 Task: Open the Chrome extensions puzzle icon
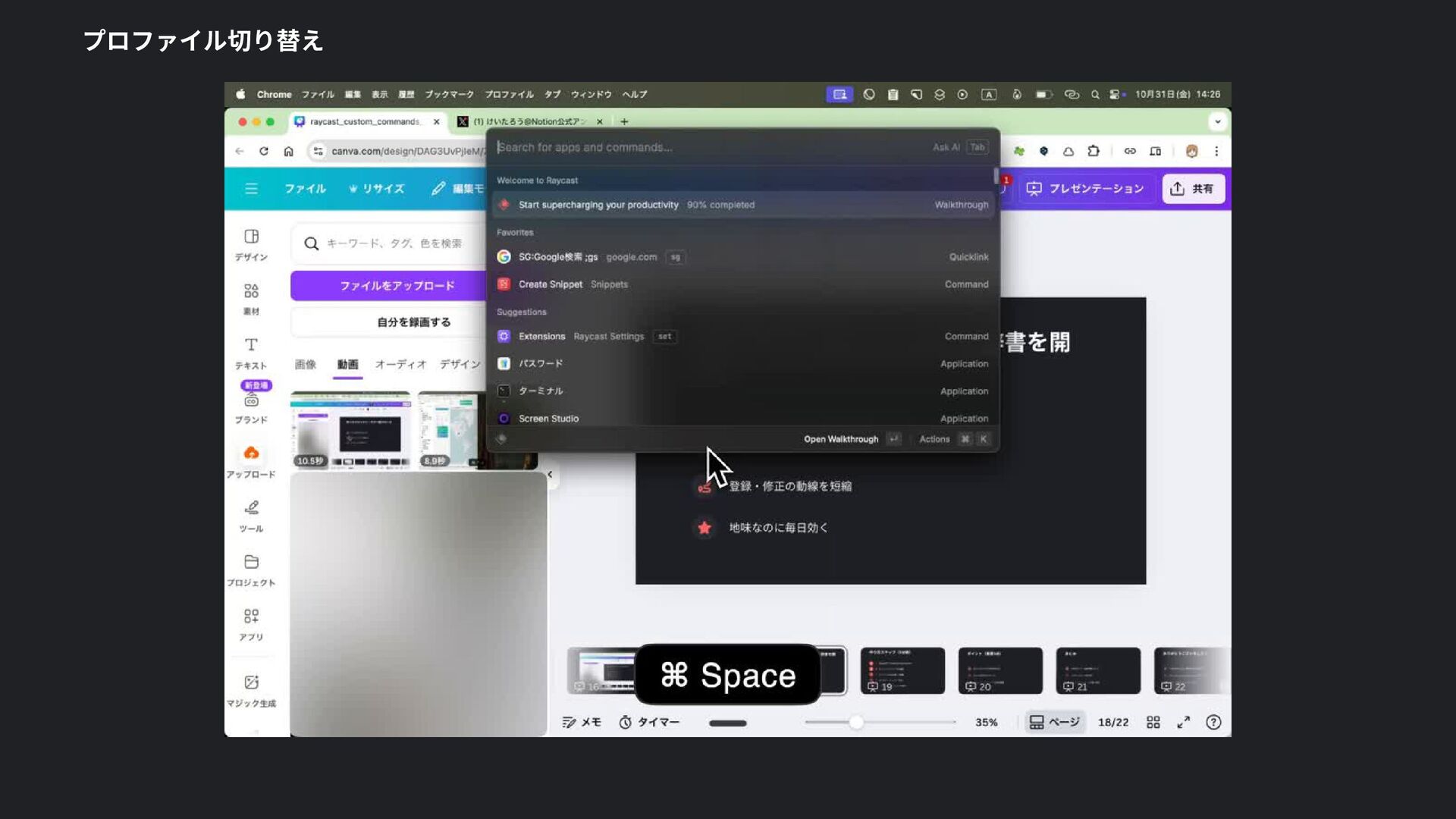coord(1094,151)
